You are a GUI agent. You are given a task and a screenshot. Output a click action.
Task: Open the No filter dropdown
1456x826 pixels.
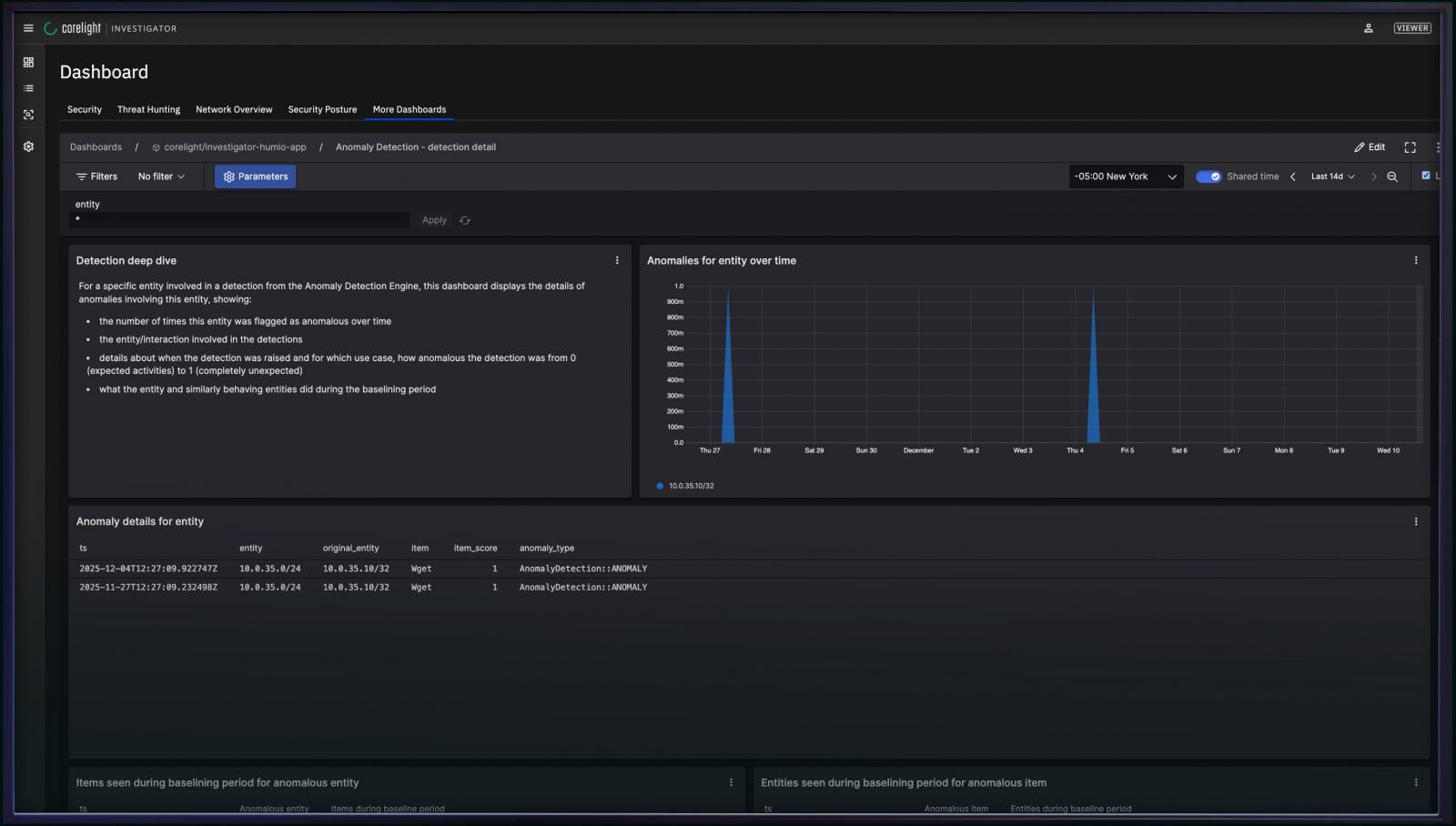click(161, 176)
